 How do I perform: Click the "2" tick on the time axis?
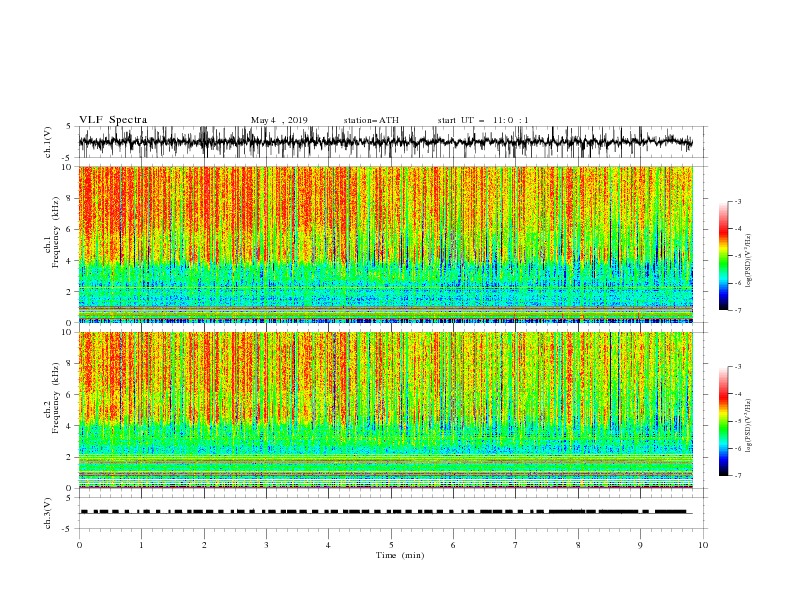(x=204, y=545)
